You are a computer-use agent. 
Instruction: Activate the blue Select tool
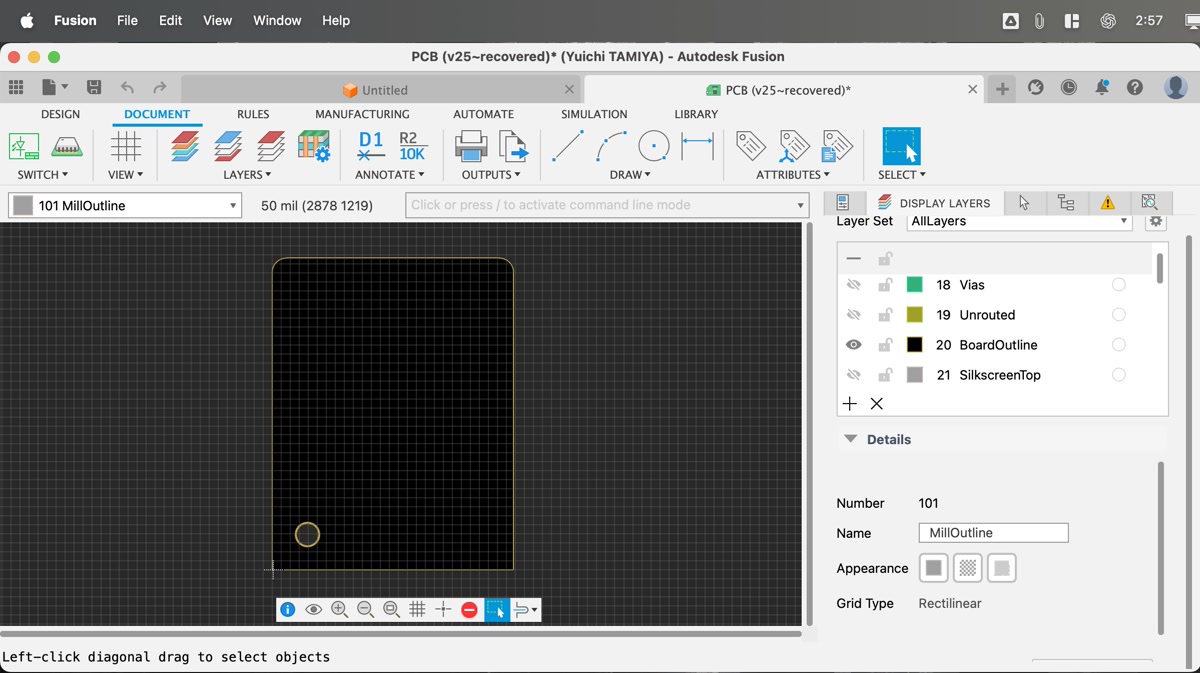tap(901, 146)
